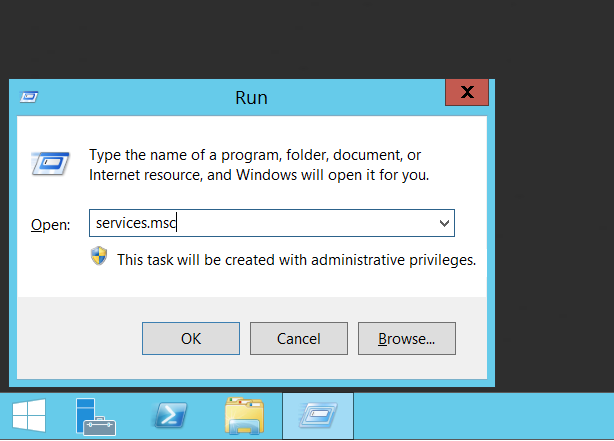The height and width of the screenshot is (441, 614).
Task: Click the "Open:" label
Action: [x=50, y=225]
